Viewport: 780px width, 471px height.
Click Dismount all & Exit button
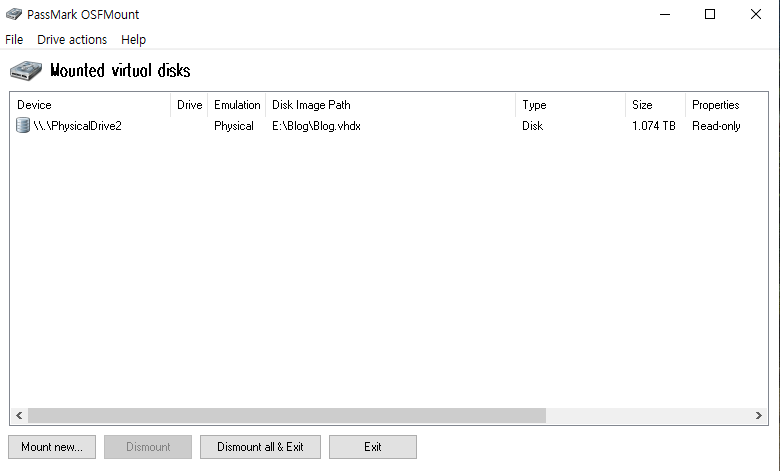point(260,447)
